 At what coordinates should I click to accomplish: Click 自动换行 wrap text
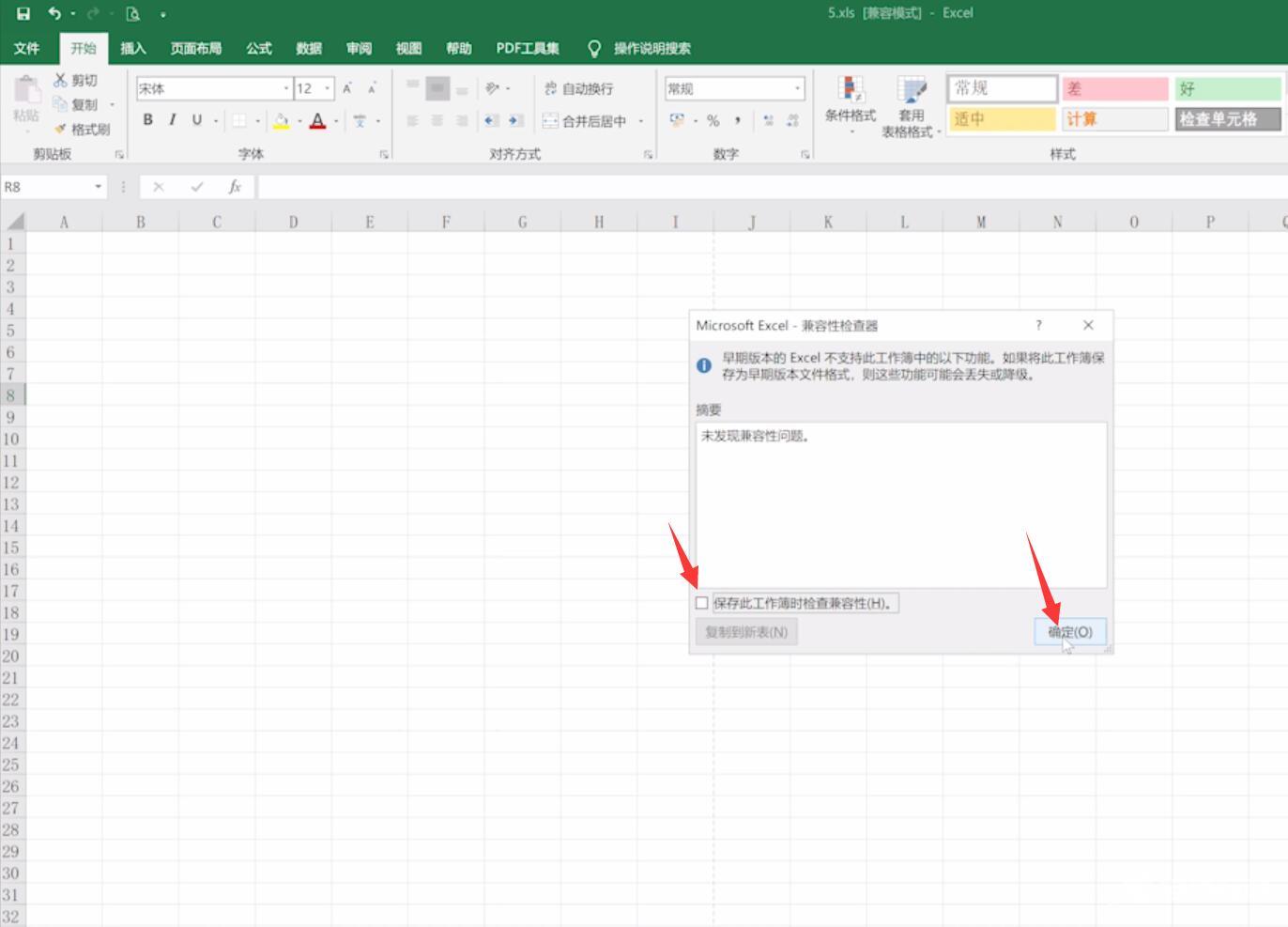pos(578,88)
